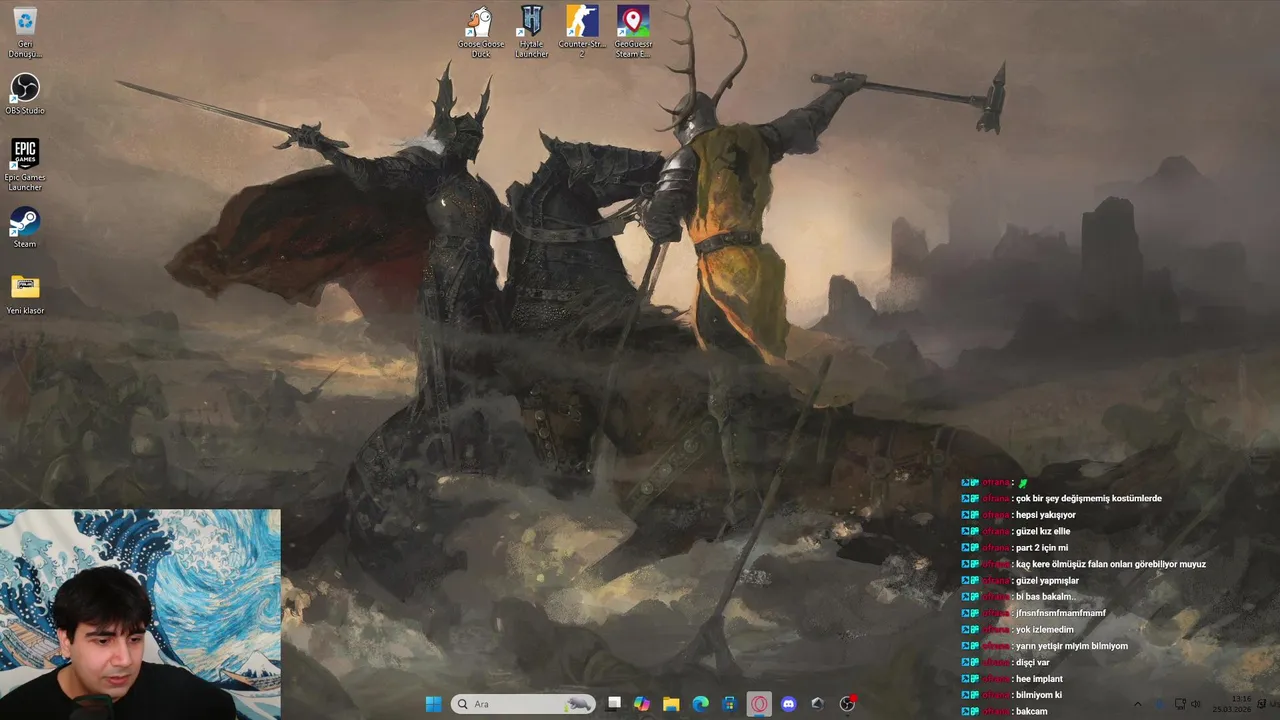Click the Ara search box on taskbar

coord(523,704)
